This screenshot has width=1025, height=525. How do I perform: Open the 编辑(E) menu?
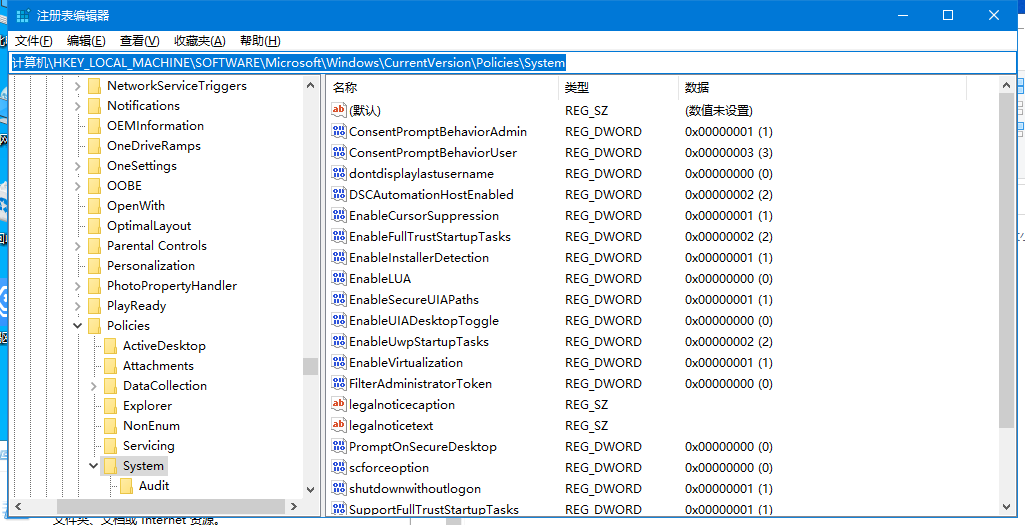[86, 41]
